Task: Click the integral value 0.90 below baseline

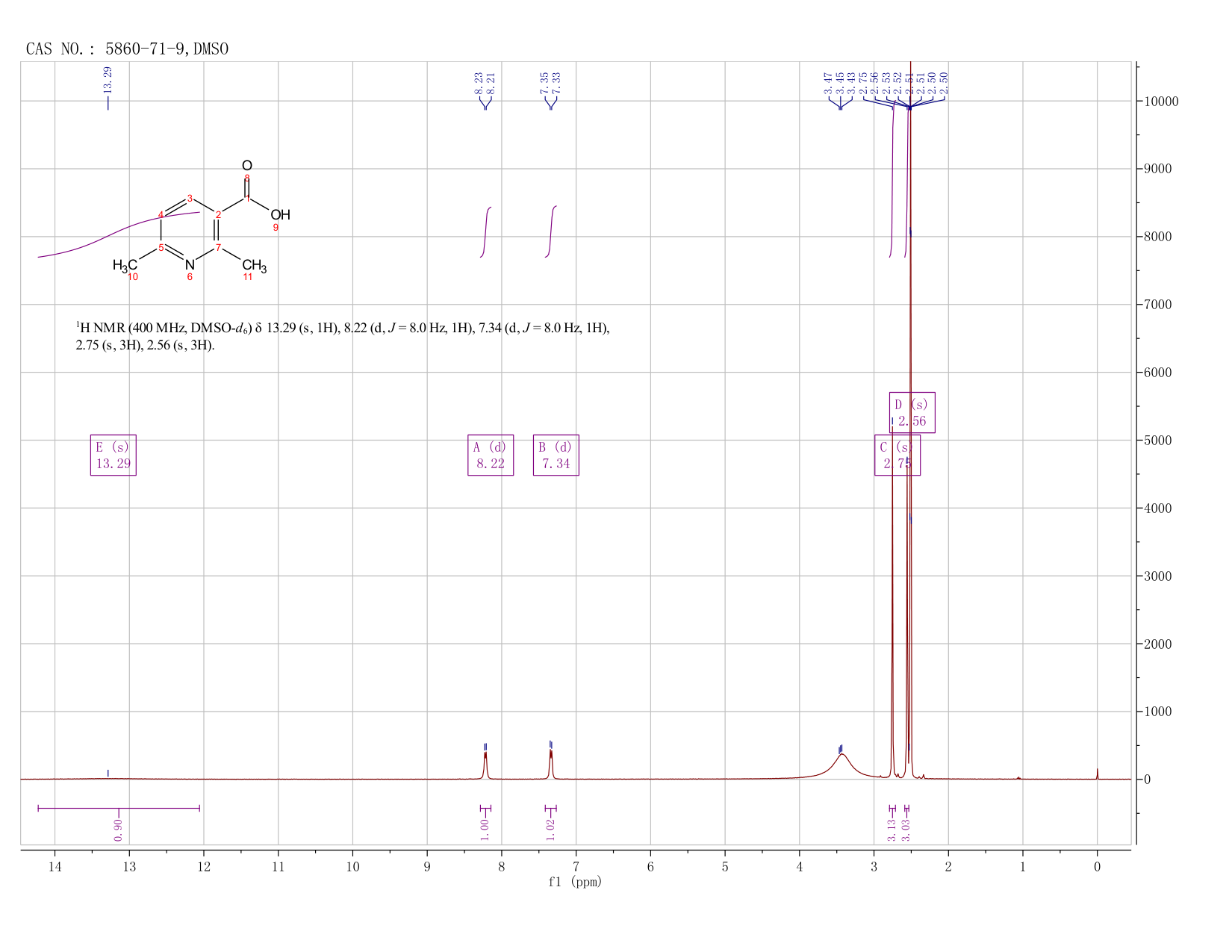Action: [x=119, y=830]
